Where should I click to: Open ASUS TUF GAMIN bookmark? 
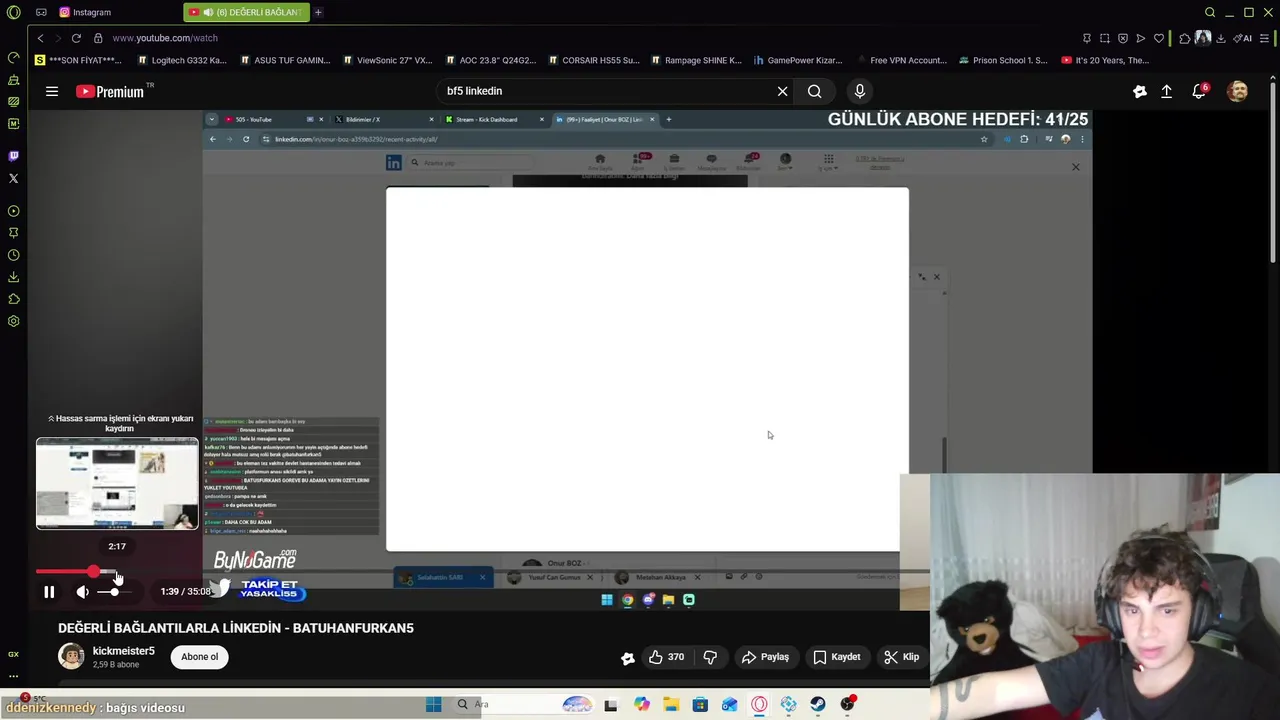[x=285, y=60]
